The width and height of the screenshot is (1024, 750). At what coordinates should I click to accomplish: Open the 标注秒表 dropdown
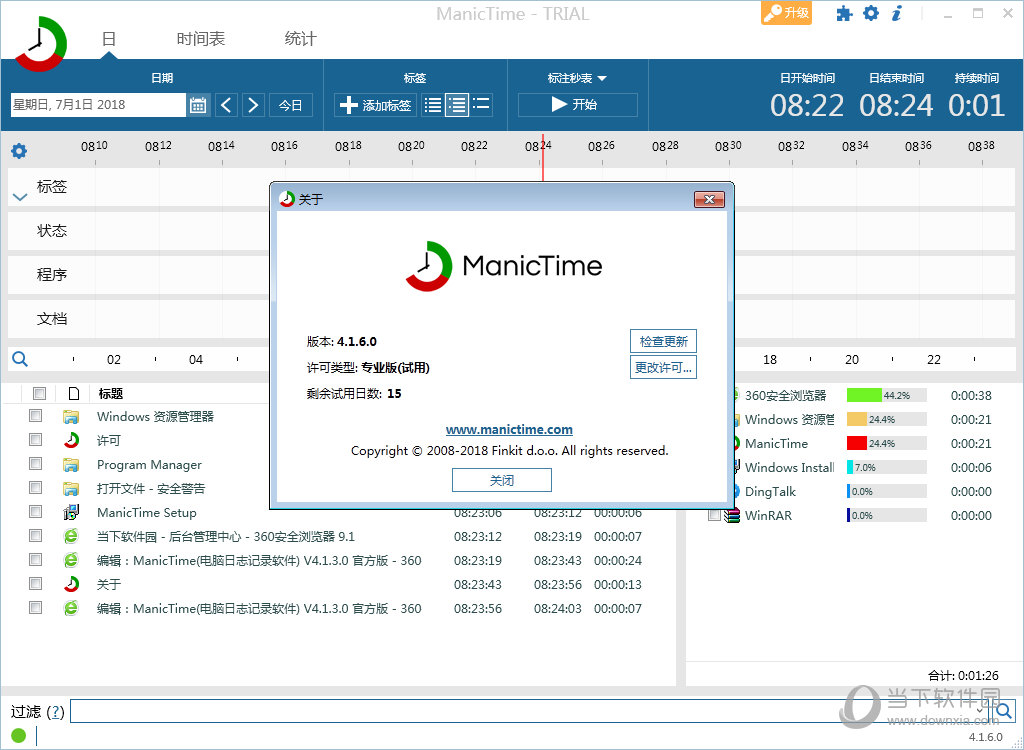click(577, 78)
